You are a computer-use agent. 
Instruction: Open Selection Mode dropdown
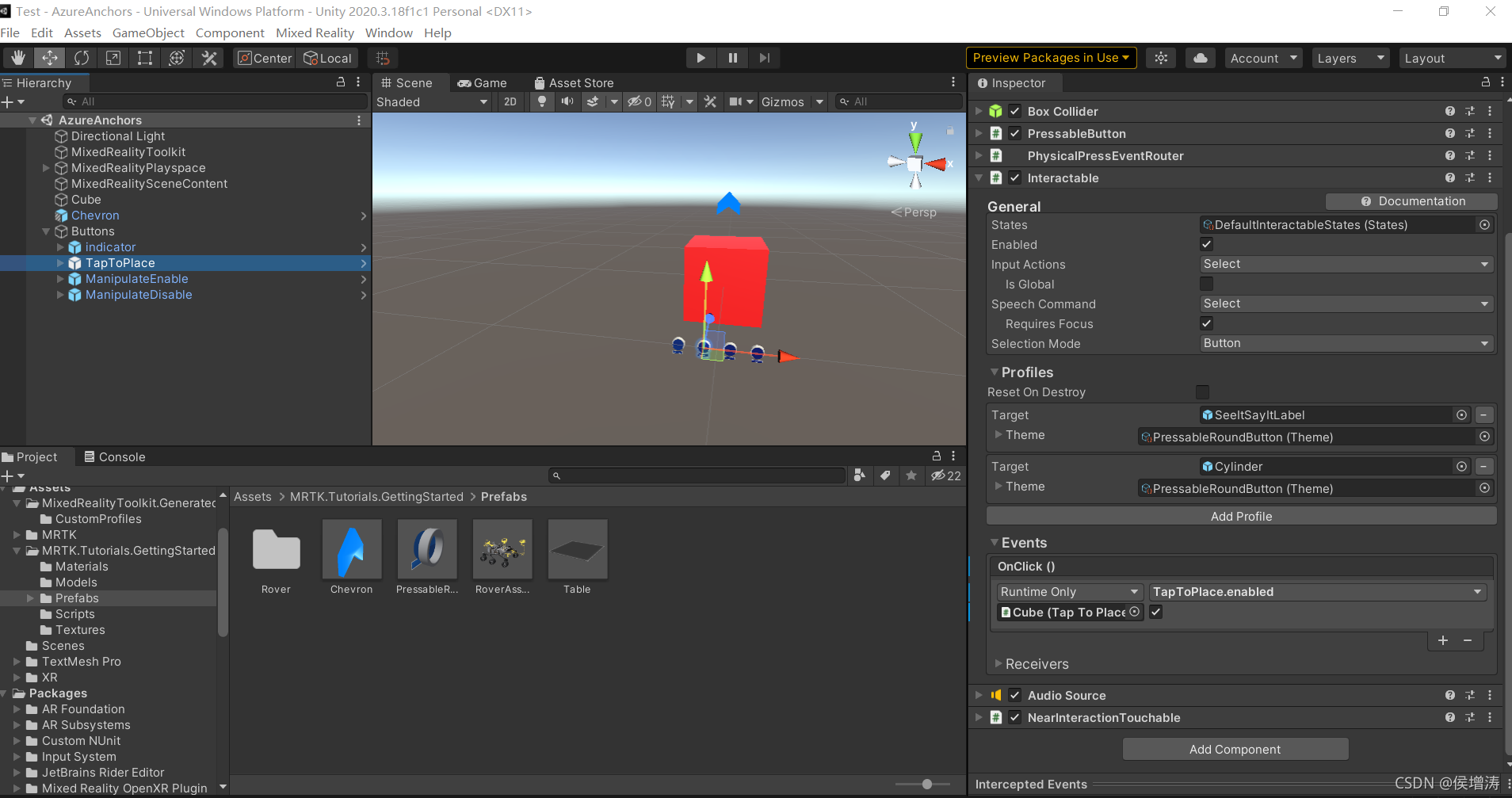tap(1346, 343)
